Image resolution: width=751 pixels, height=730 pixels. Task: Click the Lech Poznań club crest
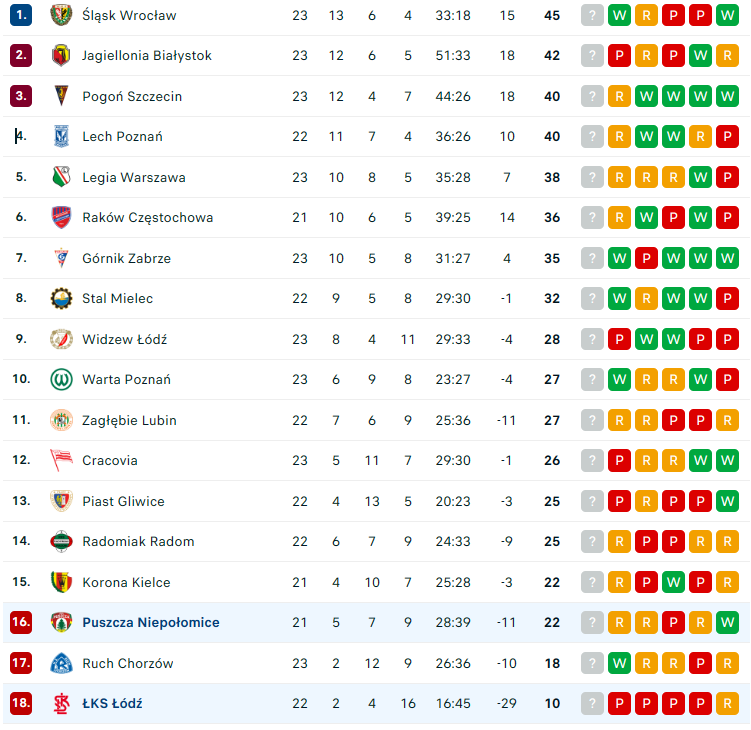[62, 136]
